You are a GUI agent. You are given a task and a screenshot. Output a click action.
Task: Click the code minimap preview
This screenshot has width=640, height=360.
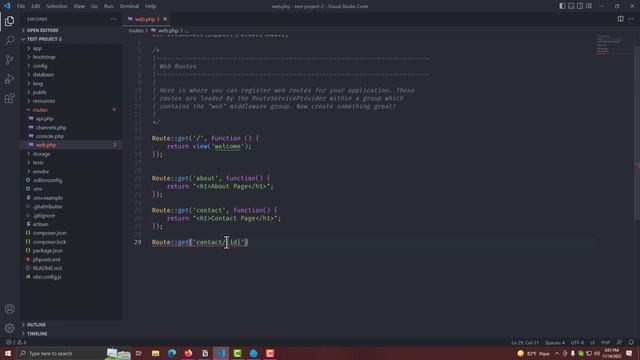click(609, 45)
